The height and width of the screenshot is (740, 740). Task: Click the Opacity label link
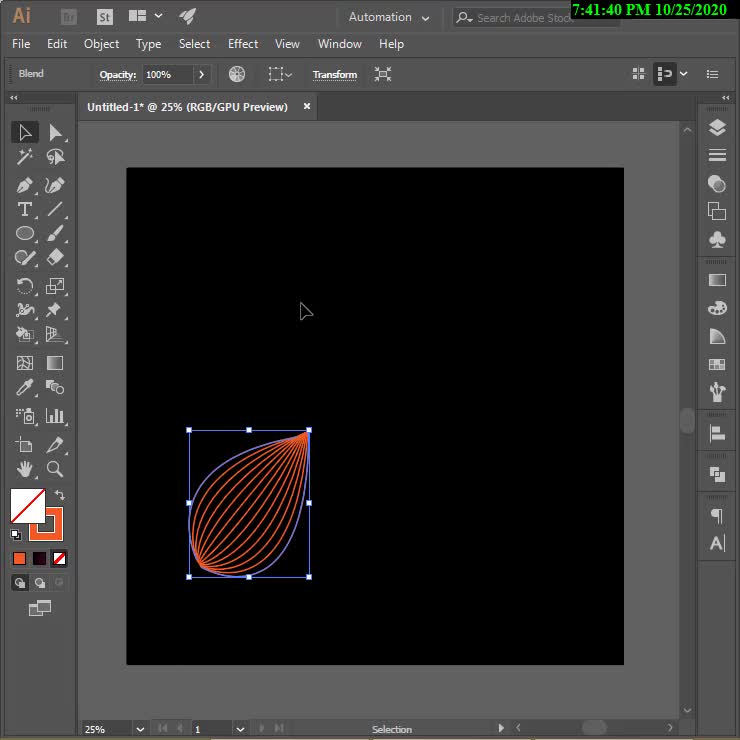(x=117, y=75)
